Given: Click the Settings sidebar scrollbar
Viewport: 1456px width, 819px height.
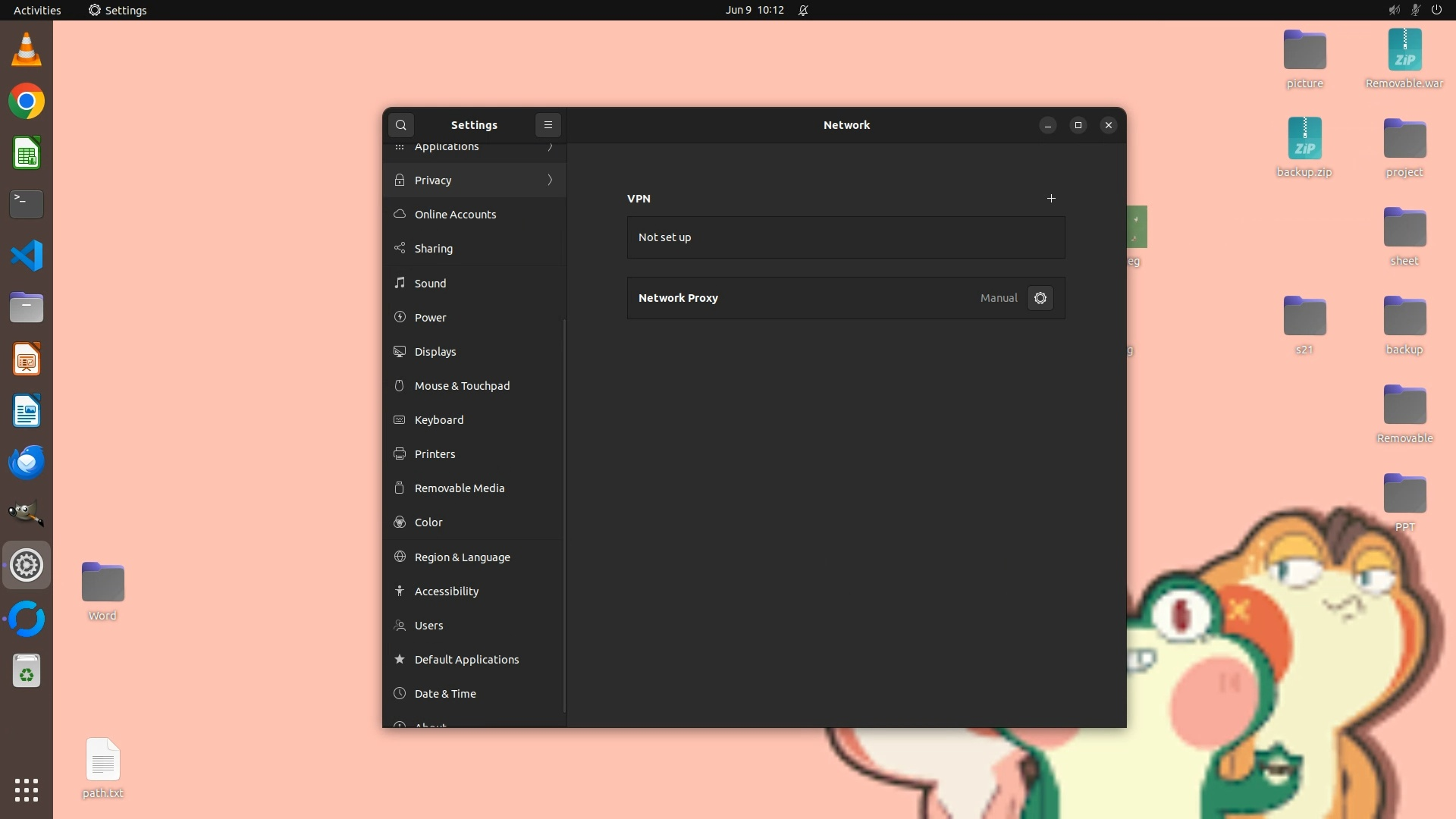Looking at the screenshot, I should [x=564, y=516].
